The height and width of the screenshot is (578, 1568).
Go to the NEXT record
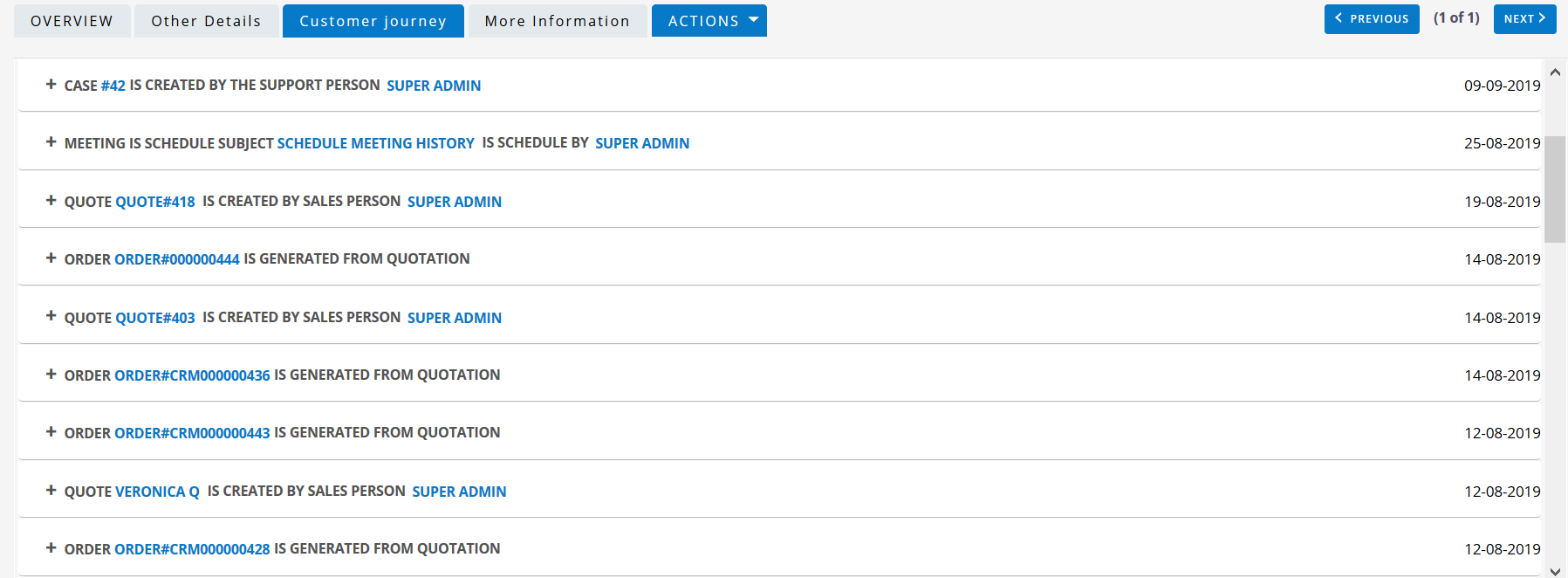(1525, 18)
